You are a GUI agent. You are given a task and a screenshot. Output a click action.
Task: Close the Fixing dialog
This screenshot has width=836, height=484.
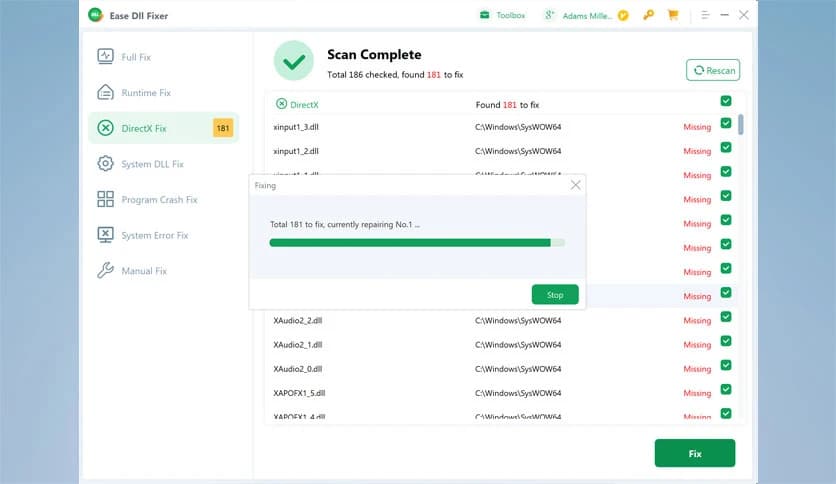(575, 185)
